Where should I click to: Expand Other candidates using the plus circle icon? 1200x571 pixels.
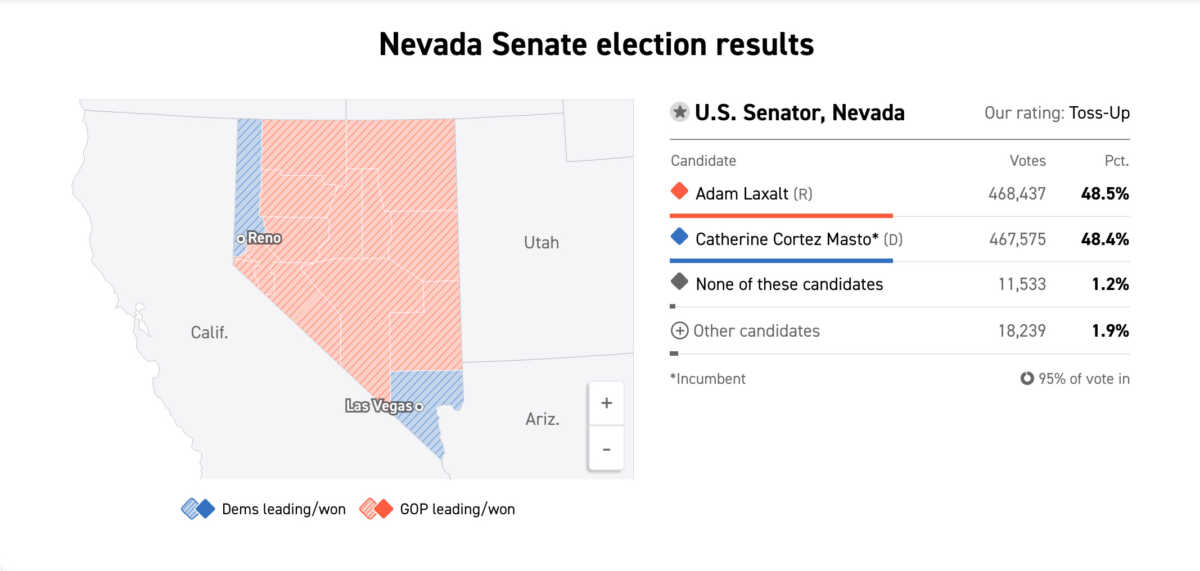click(680, 331)
